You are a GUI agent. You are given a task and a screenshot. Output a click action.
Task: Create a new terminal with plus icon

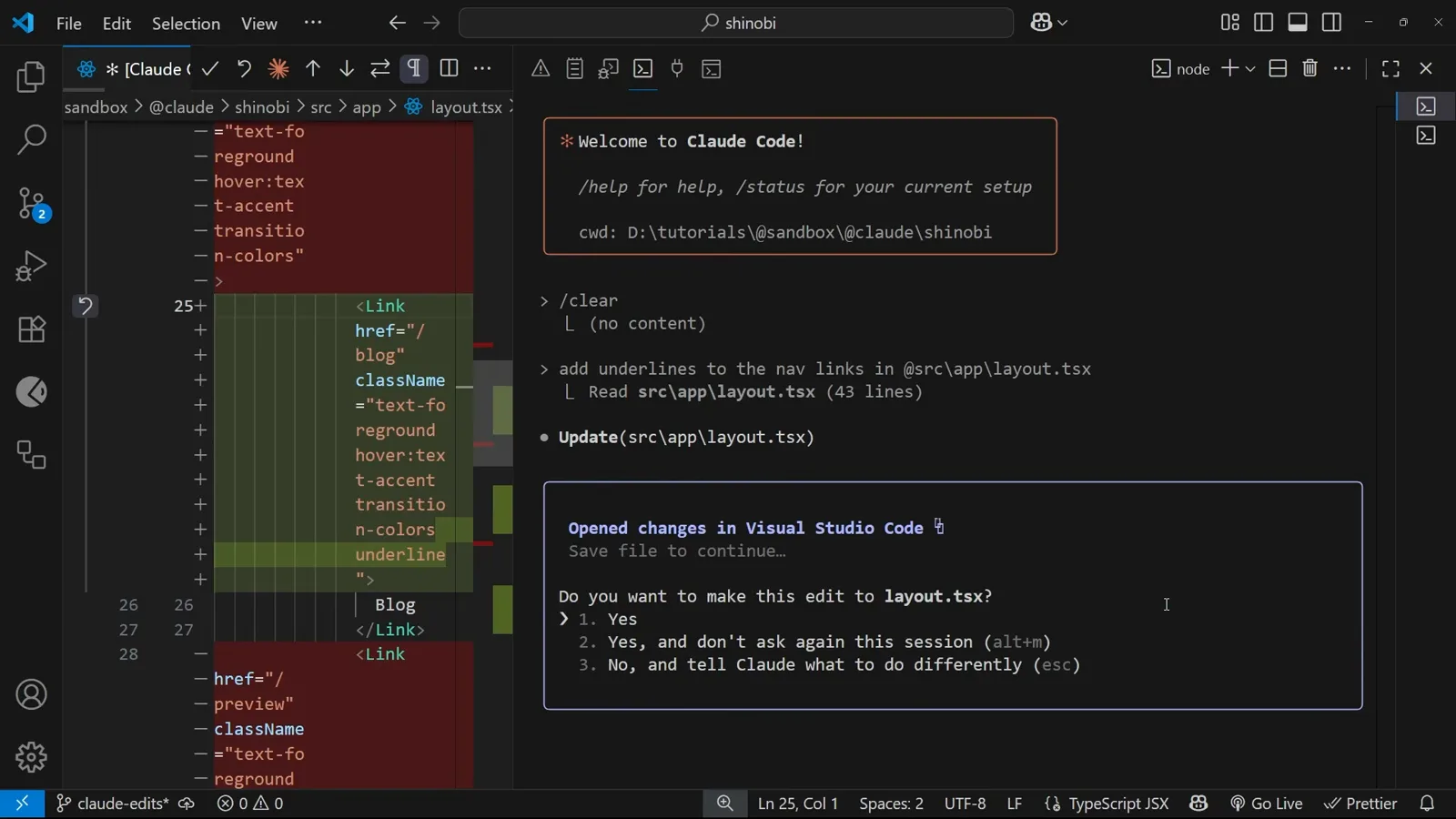click(1229, 68)
